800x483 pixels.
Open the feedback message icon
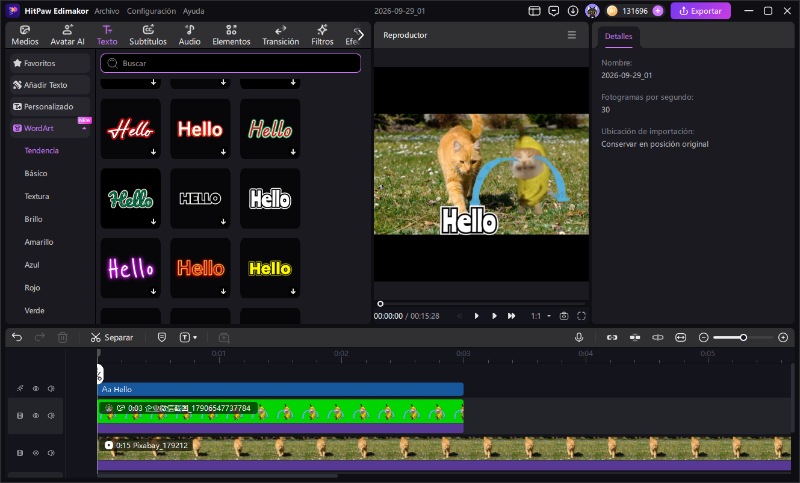click(554, 11)
